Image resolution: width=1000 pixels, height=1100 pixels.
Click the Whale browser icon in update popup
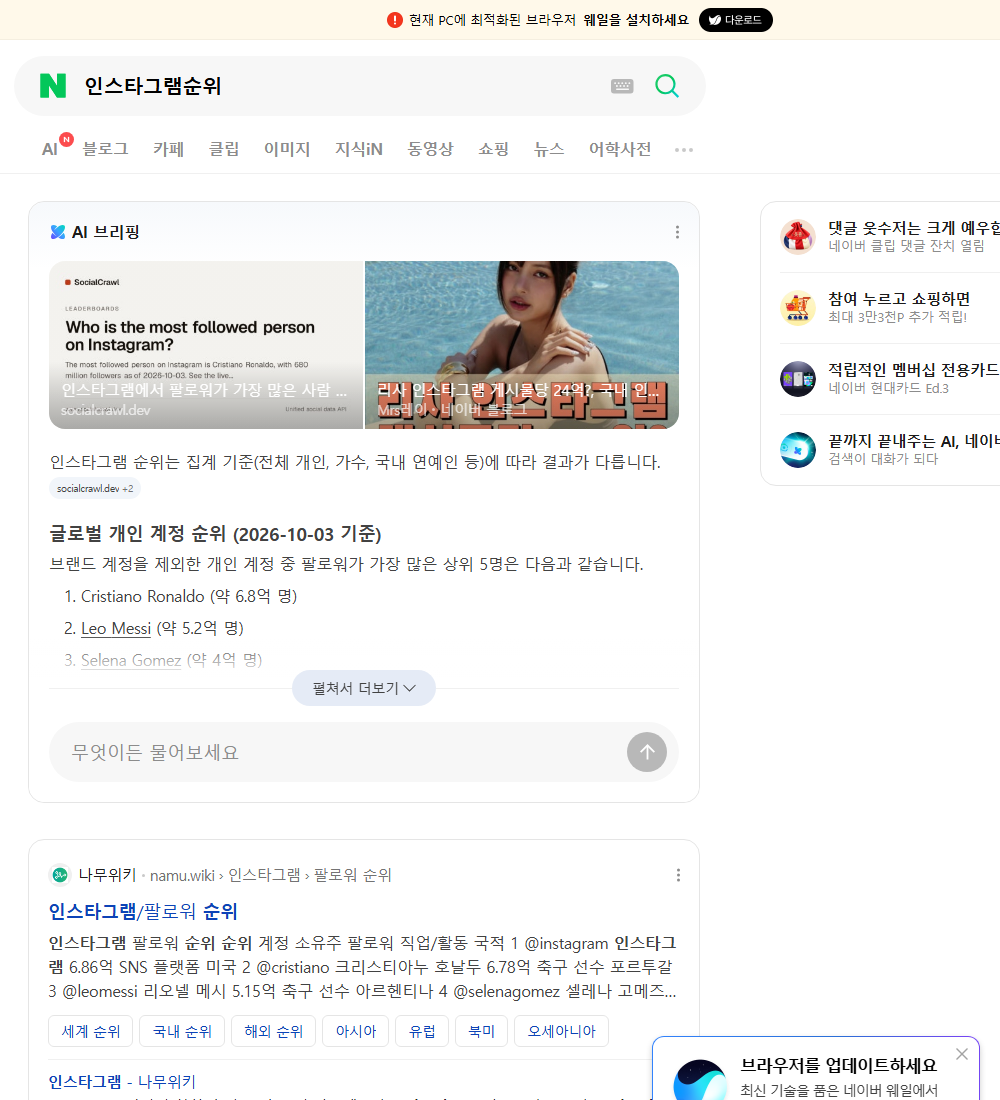click(x=700, y=1080)
